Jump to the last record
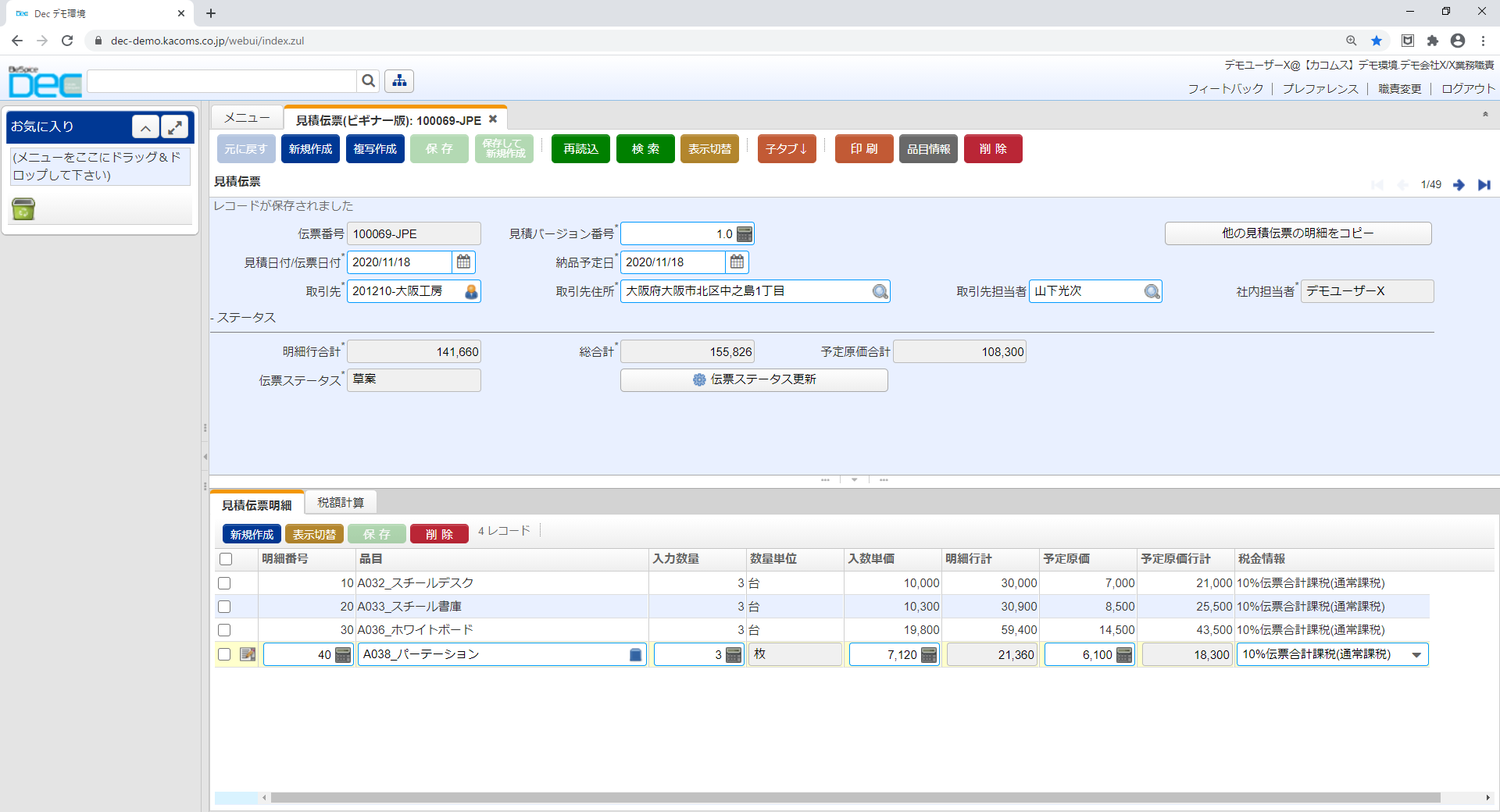This screenshot has width=1500, height=812. 1484,184
